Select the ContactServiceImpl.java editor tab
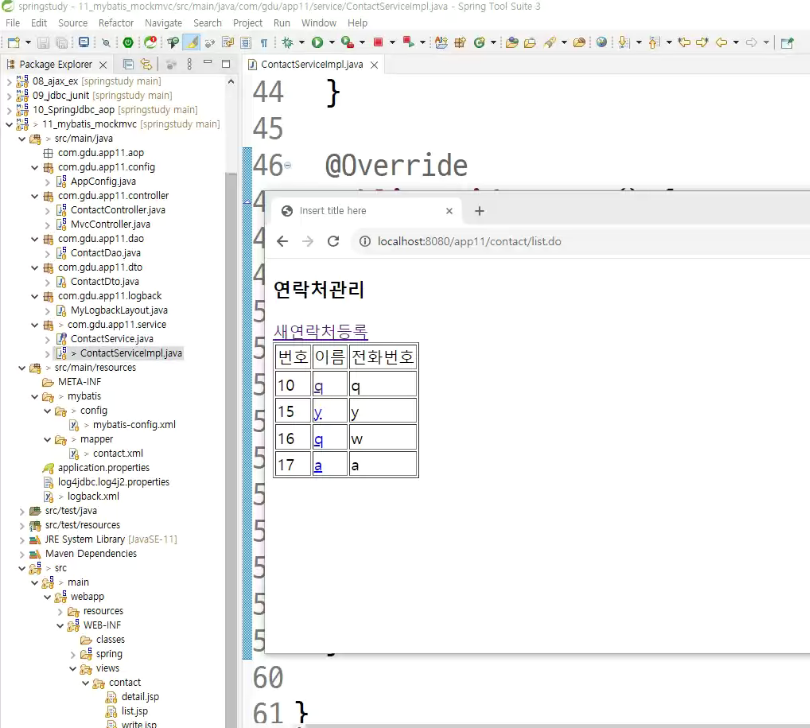810x728 pixels. coord(311,65)
